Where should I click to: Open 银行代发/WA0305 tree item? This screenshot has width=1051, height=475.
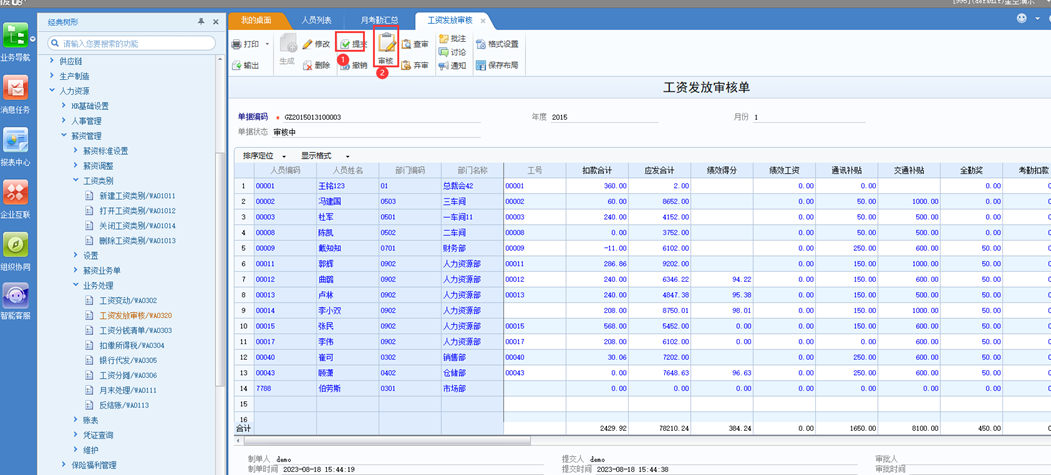pos(127,360)
